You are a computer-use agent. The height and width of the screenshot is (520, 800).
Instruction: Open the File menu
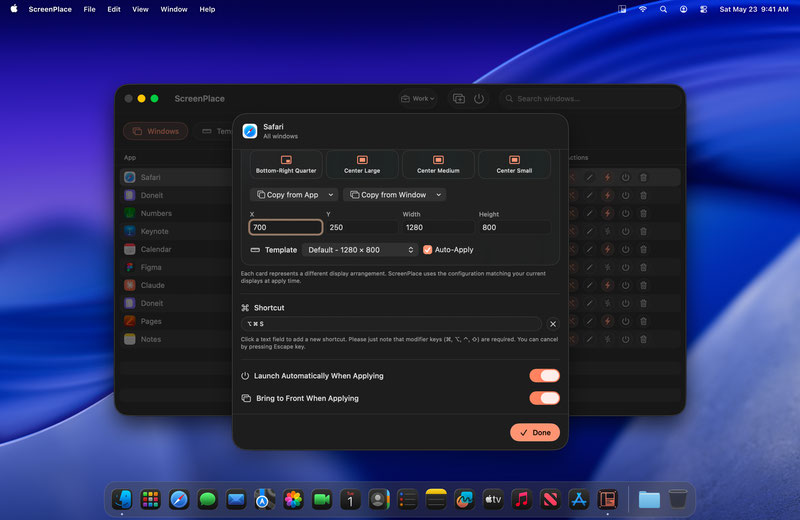click(89, 9)
